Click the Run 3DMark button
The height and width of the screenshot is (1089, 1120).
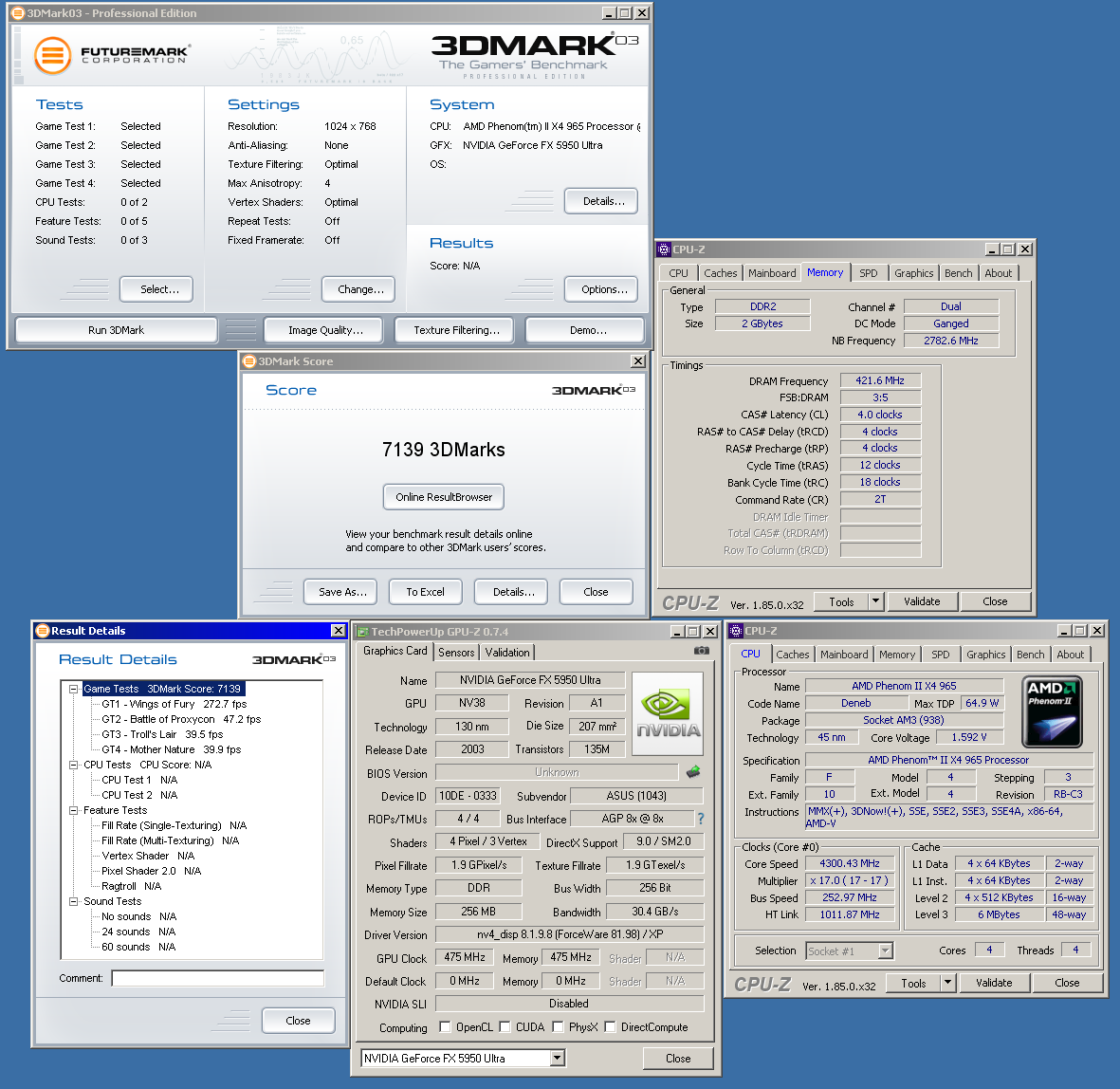pyautogui.click(x=116, y=330)
